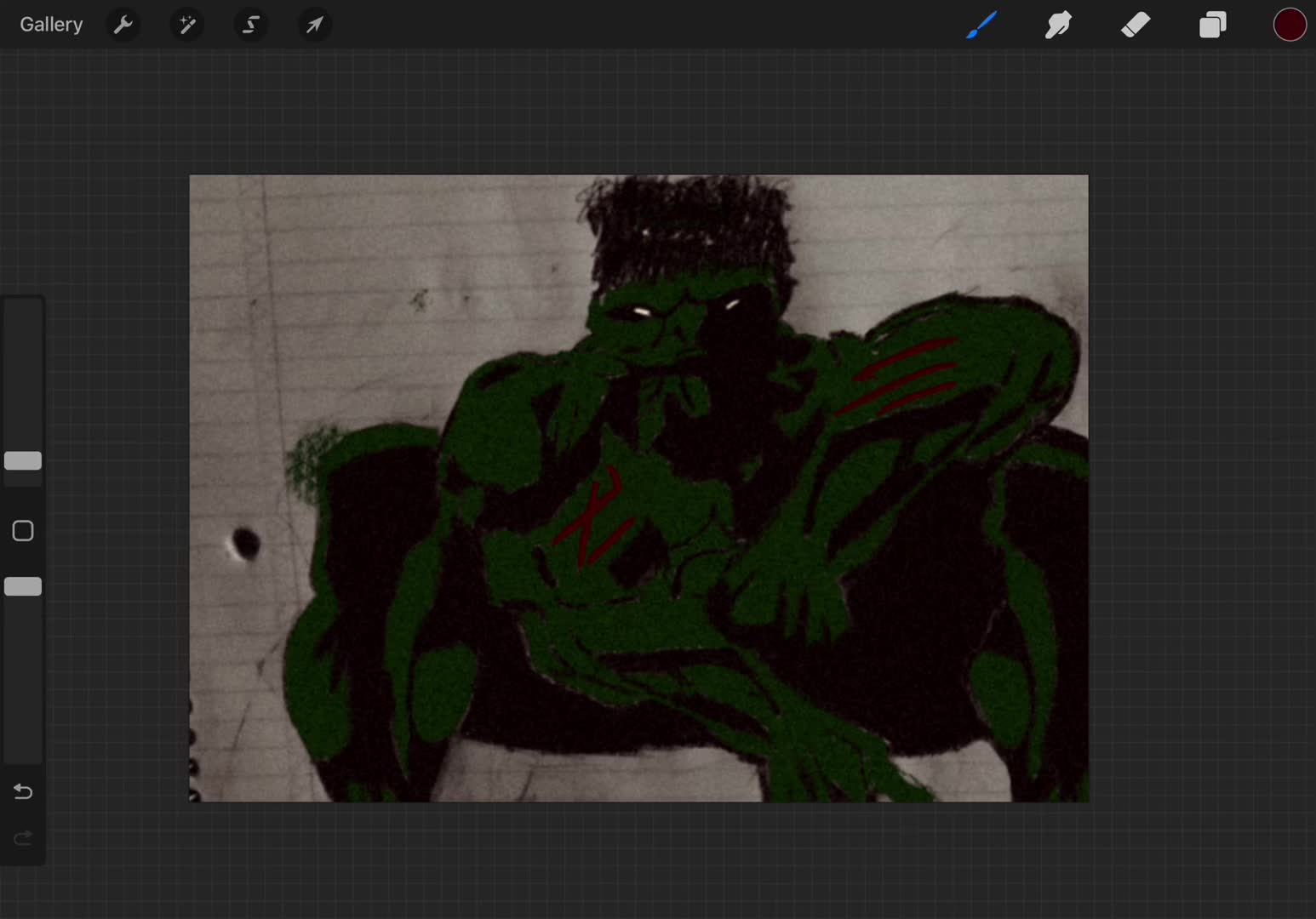The width and height of the screenshot is (1316, 919).
Task: Click the brush opacity slider handle
Action: tap(23, 586)
